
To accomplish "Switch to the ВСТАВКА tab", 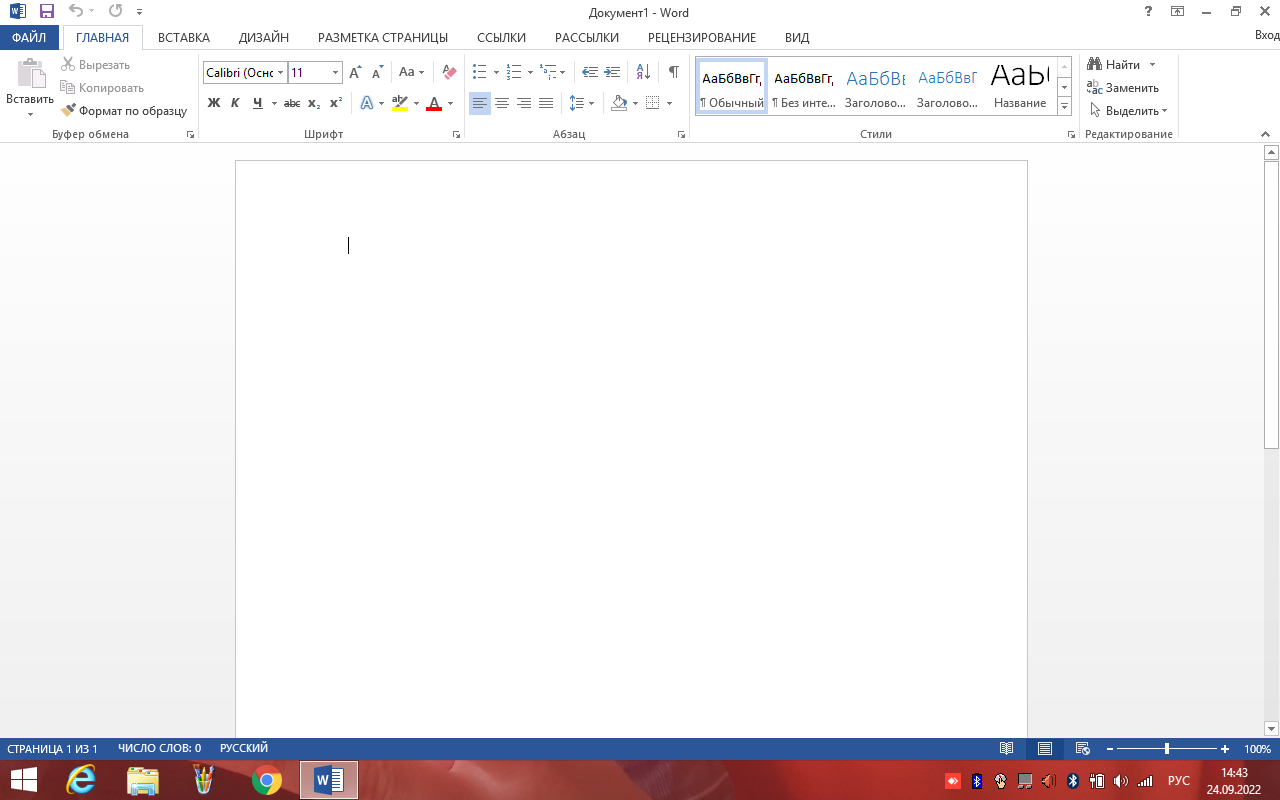I will (184, 38).
